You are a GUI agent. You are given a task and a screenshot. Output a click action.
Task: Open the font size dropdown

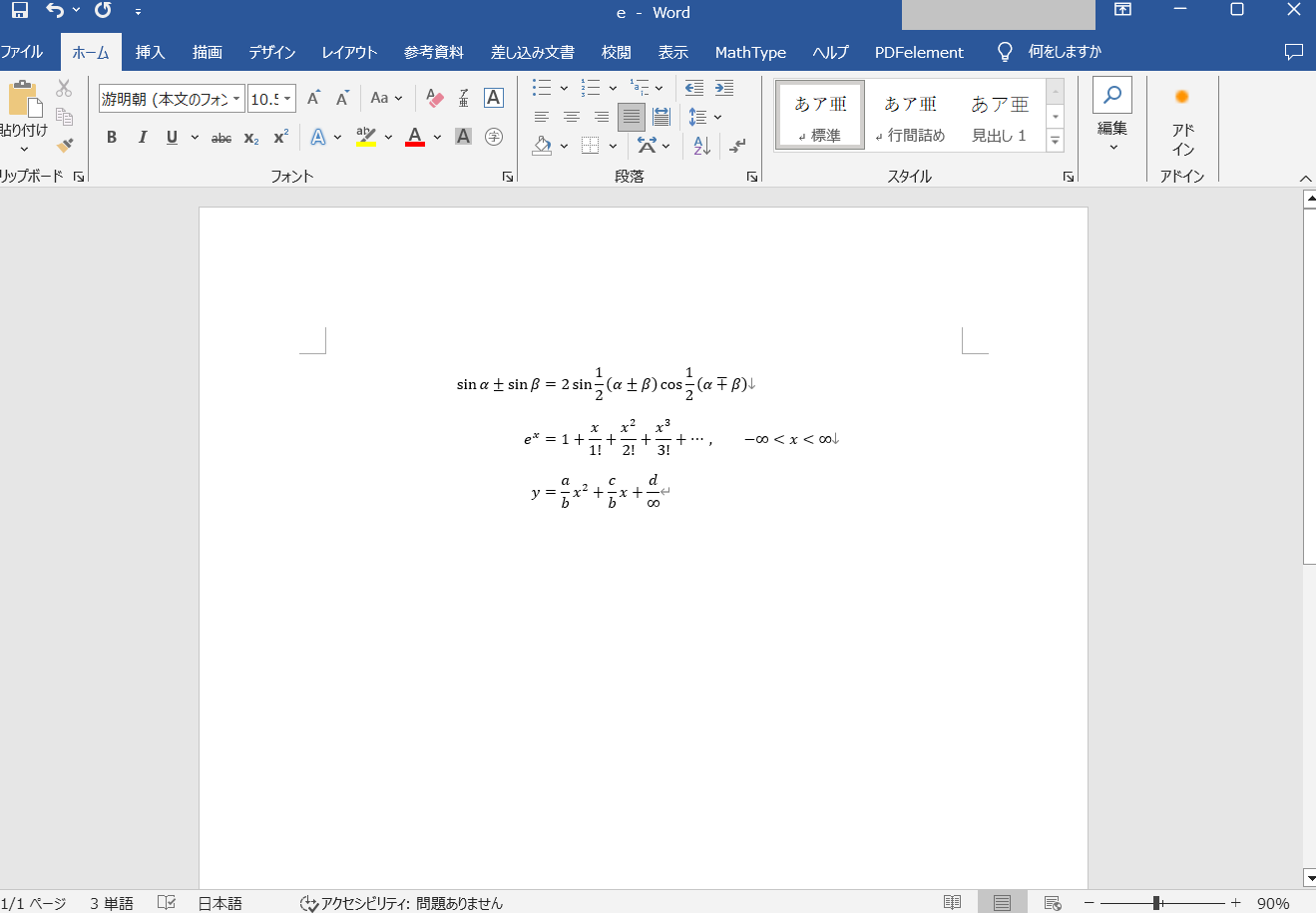(x=287, y=99)
